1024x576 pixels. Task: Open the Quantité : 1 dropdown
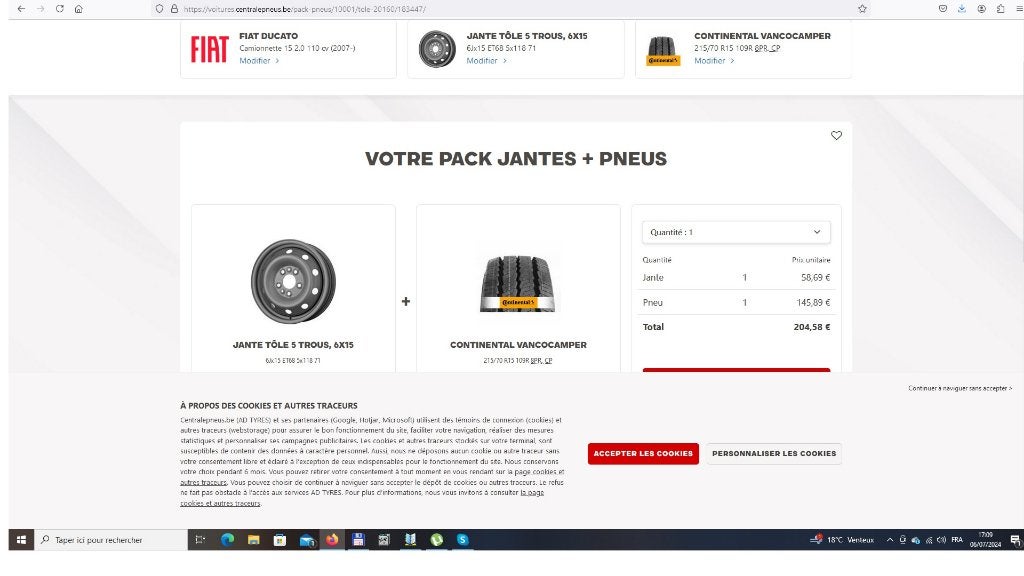click(x=736, y=232)
